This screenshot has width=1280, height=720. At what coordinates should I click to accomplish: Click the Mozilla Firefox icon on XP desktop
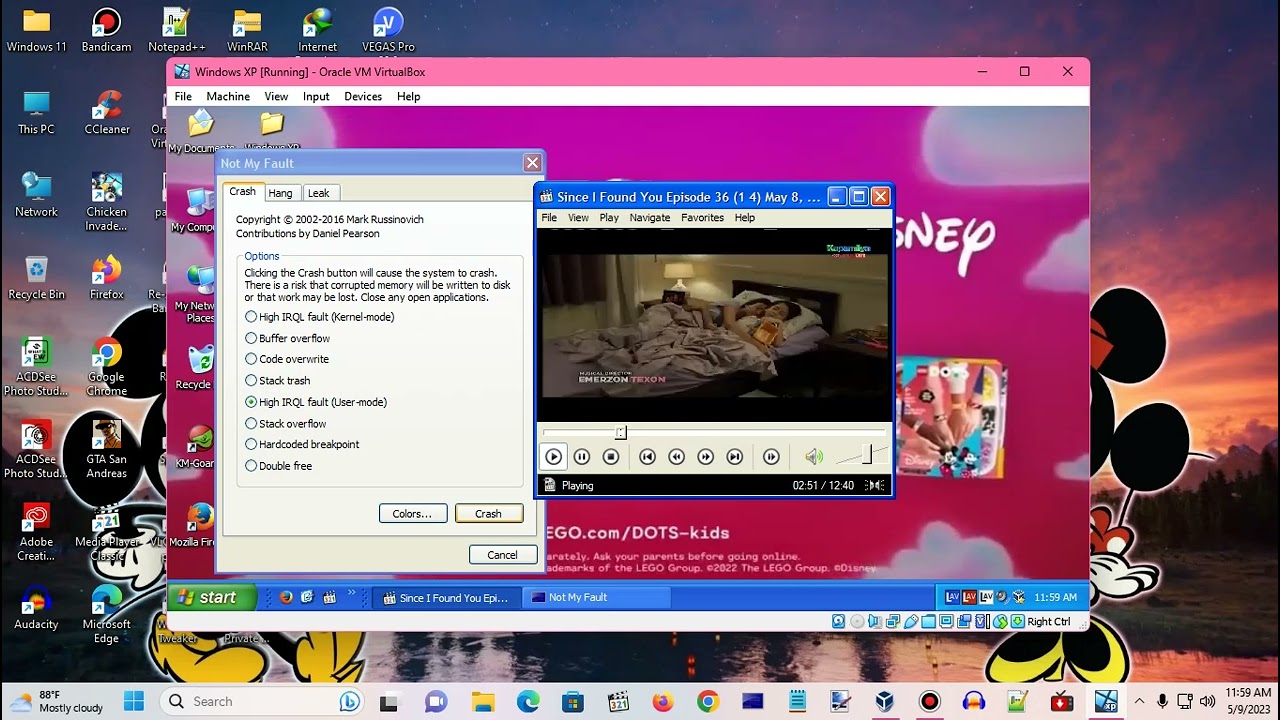click(199, 524)
